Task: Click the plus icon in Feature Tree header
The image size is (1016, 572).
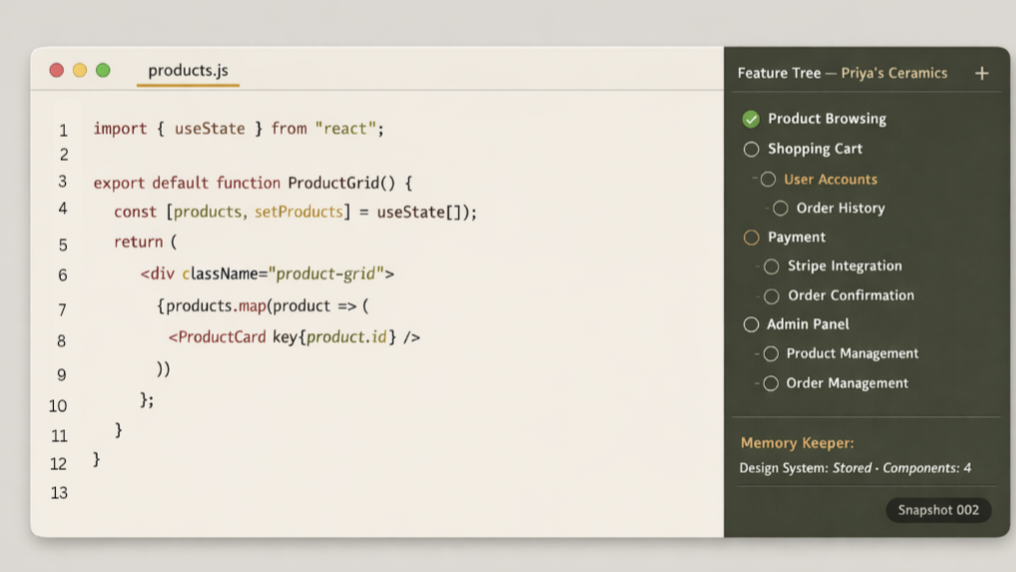Action: (981, 73)
